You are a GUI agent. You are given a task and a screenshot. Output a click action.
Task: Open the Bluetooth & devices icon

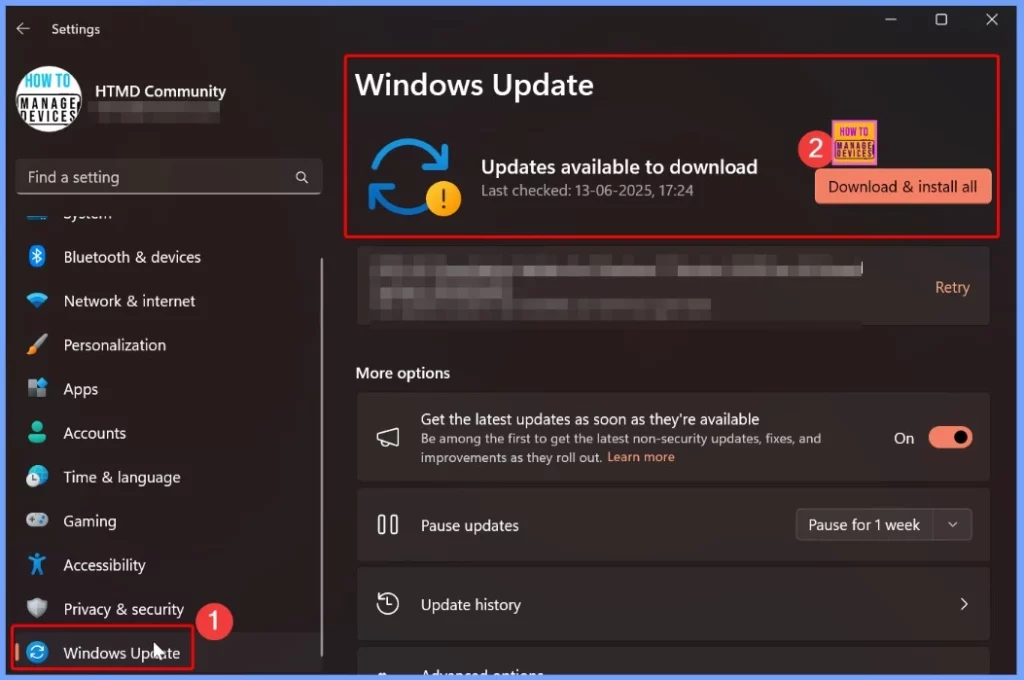(37, 256)
